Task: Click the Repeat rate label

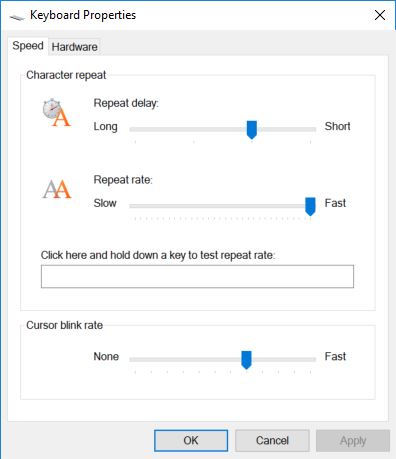Action: tap(123, 180)
